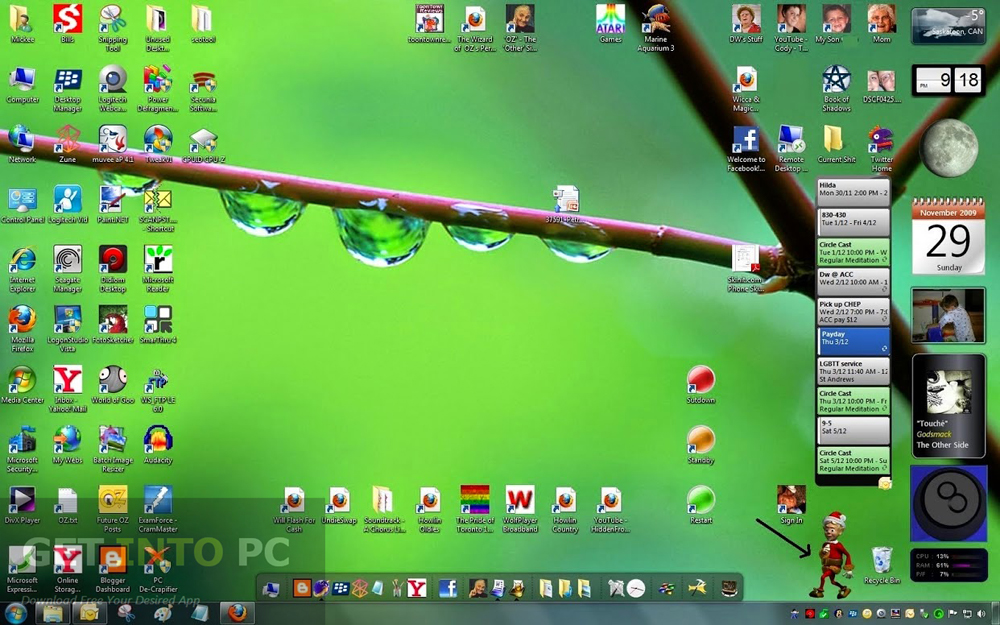Click the BlackBerry icon in the dock

click(340, 587)
